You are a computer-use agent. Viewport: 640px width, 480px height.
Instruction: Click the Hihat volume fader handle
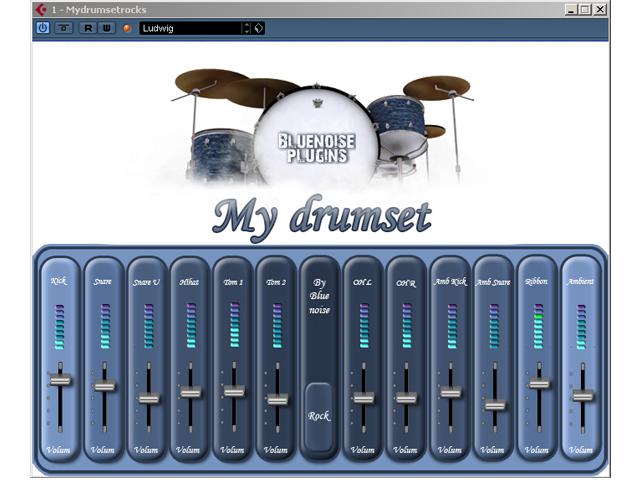(191, 392)
